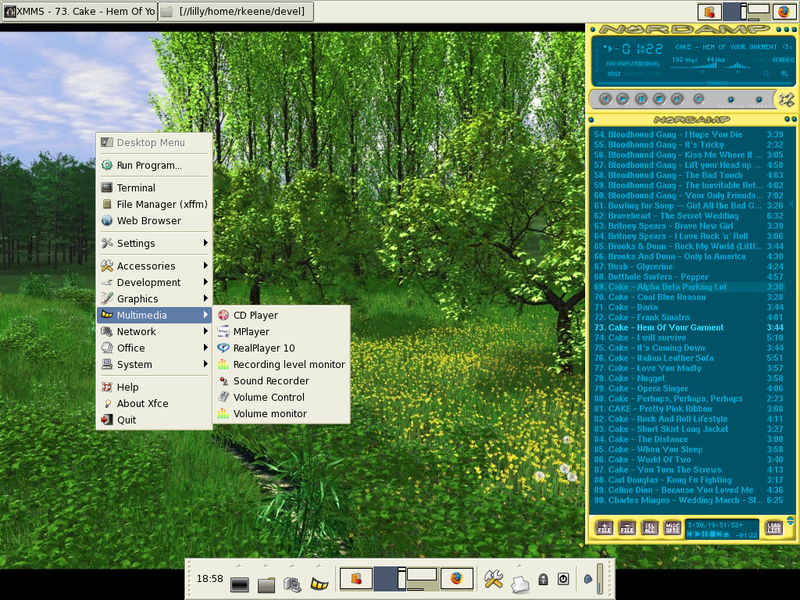Expand the Settings submenu arrow
This screenshot has width=800, height=600.
(x=205, y=243)
